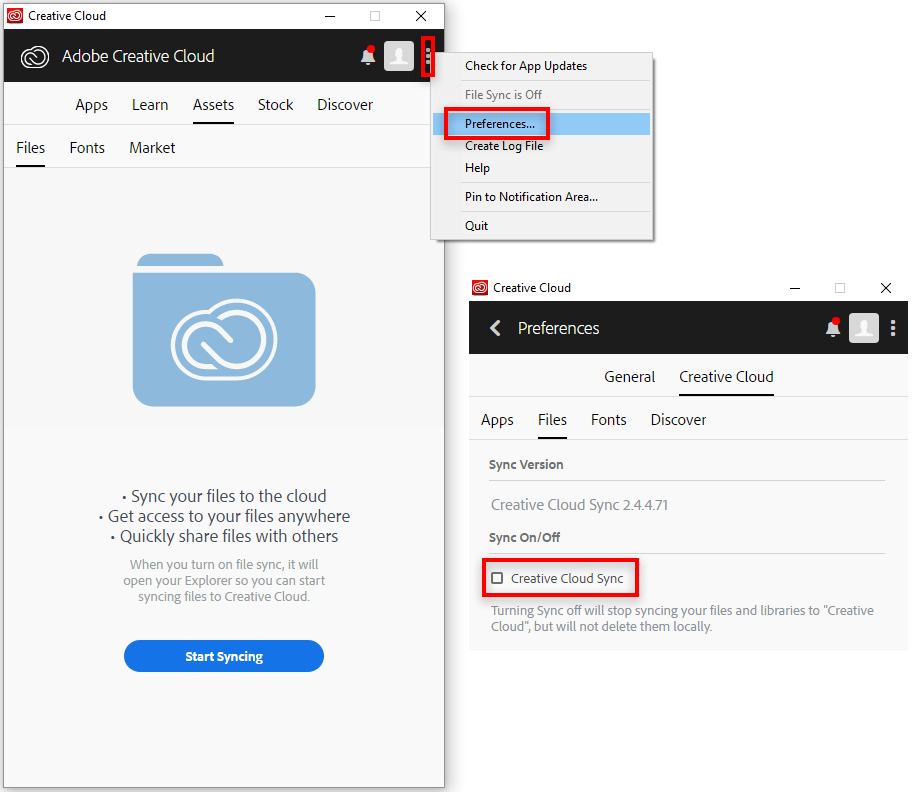Click the Sync On/Off heading
The height and width of the screenshot is (792, 920).
click(x=525, y=537)
